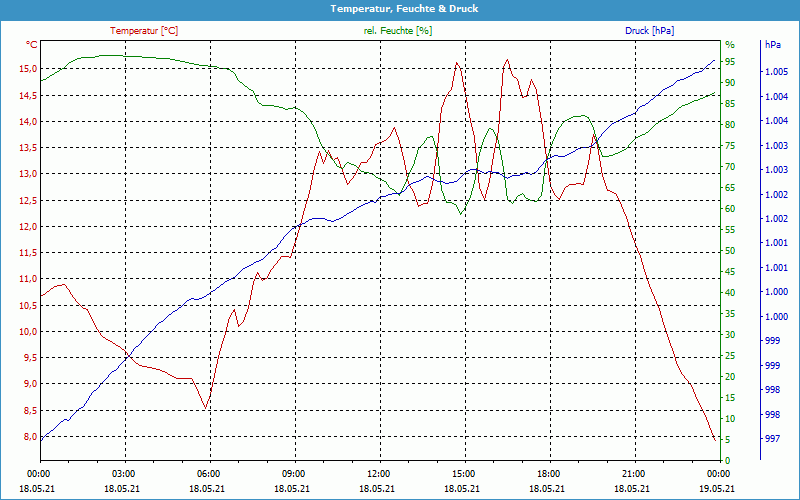Click the blue hPa axis unit label
800x500 pixels.
click(773, 45)
